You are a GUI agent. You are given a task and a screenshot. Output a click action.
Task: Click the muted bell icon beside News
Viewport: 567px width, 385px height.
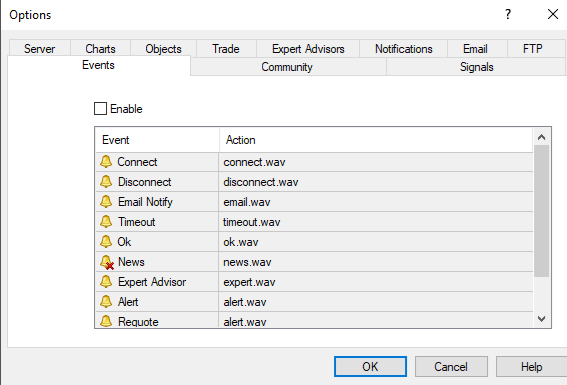107,262
